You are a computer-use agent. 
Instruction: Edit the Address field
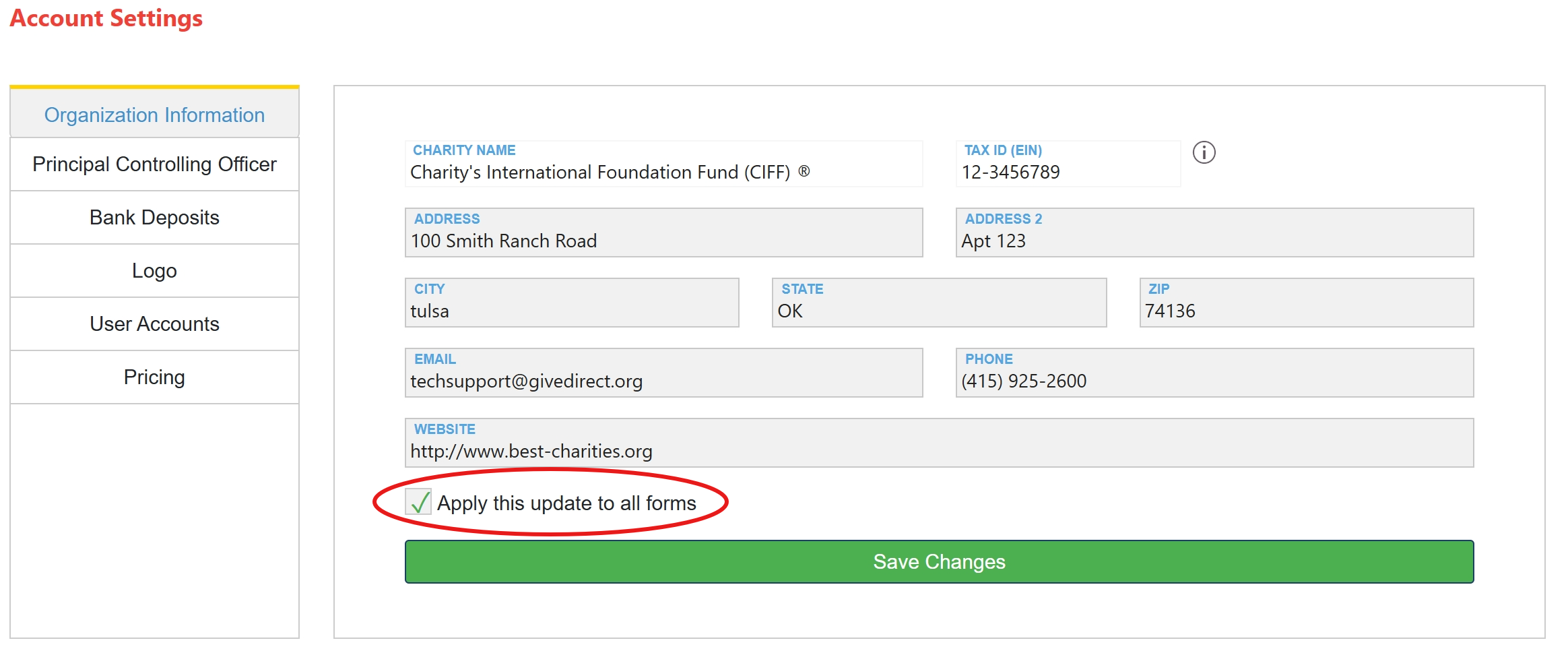pos(663,232)
